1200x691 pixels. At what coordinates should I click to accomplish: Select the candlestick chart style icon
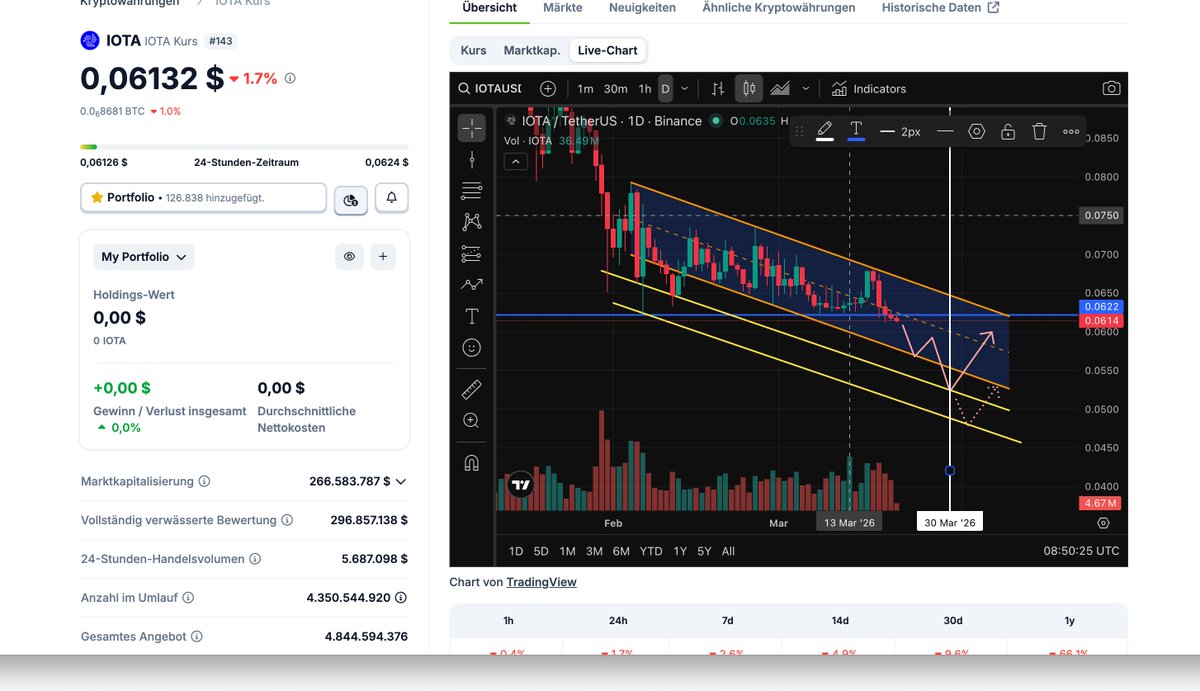click(748, 88)
